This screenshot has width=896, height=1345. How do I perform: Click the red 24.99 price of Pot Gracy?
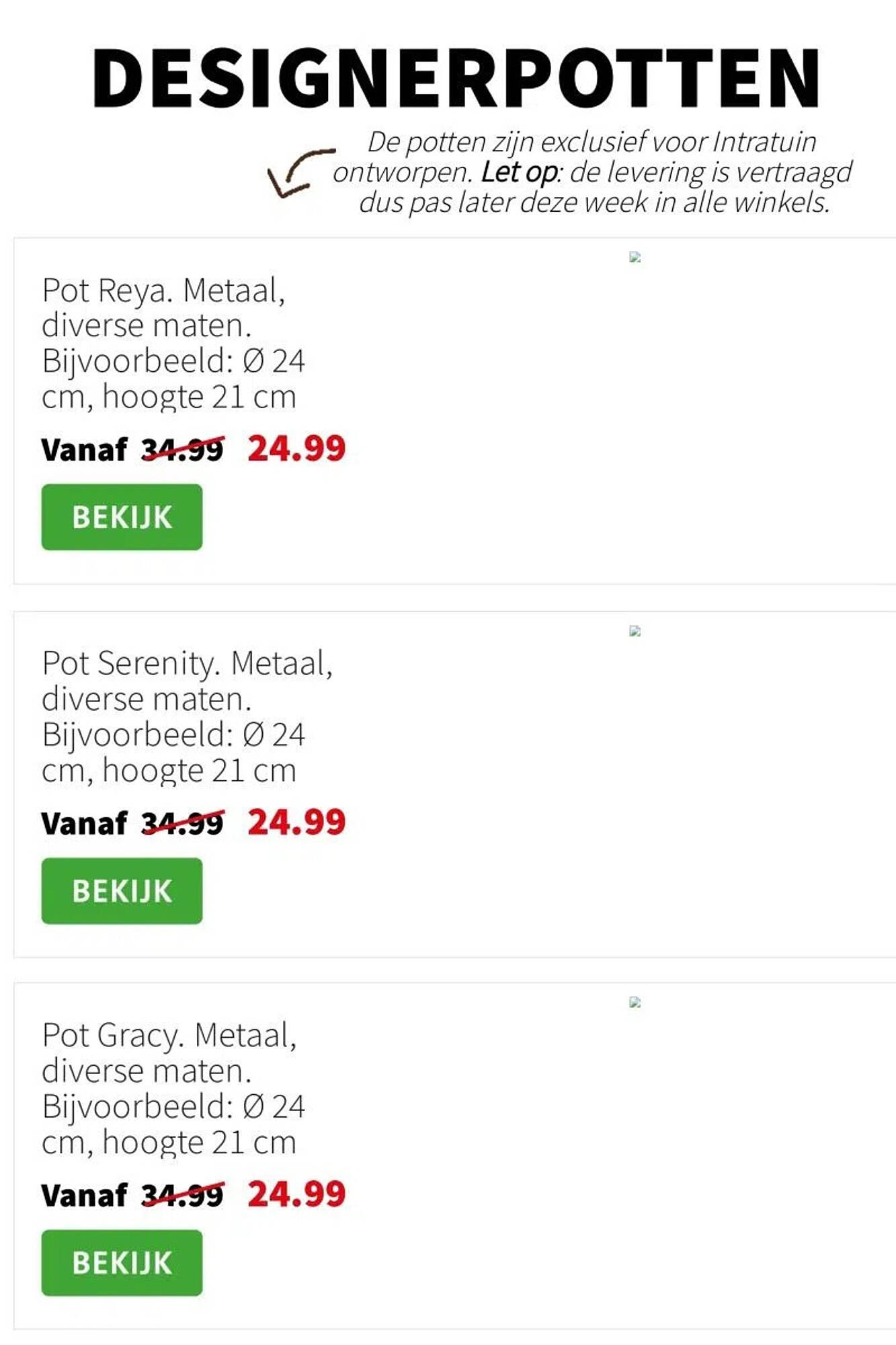(x=296, y=1194)
